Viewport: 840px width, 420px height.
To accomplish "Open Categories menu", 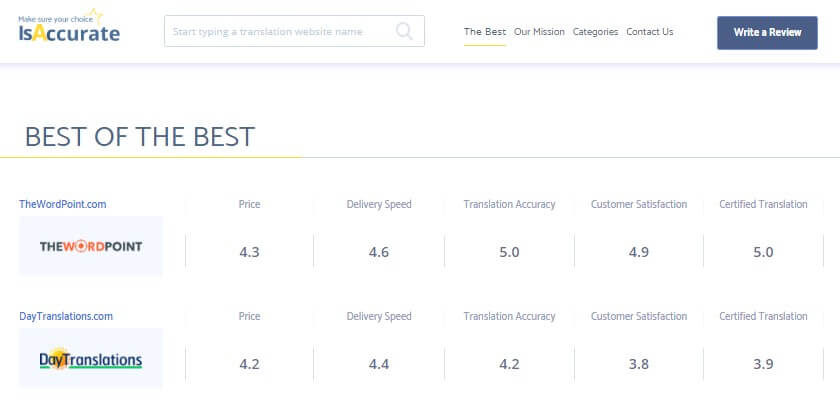I will point(595,32).
